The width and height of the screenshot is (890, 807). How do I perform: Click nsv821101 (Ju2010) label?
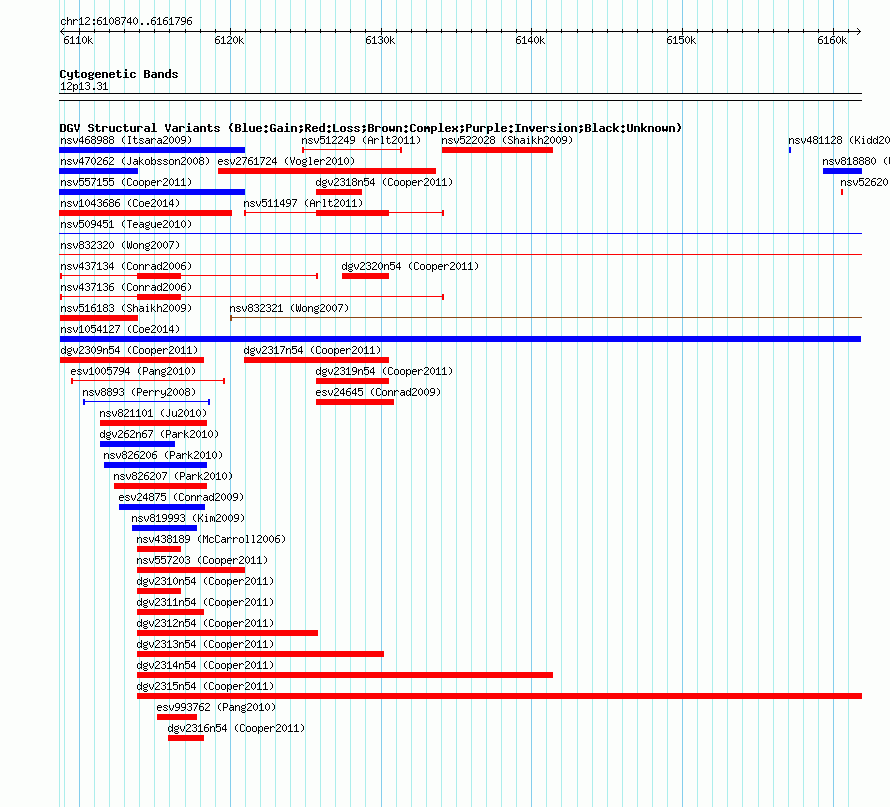pos(153,413)
